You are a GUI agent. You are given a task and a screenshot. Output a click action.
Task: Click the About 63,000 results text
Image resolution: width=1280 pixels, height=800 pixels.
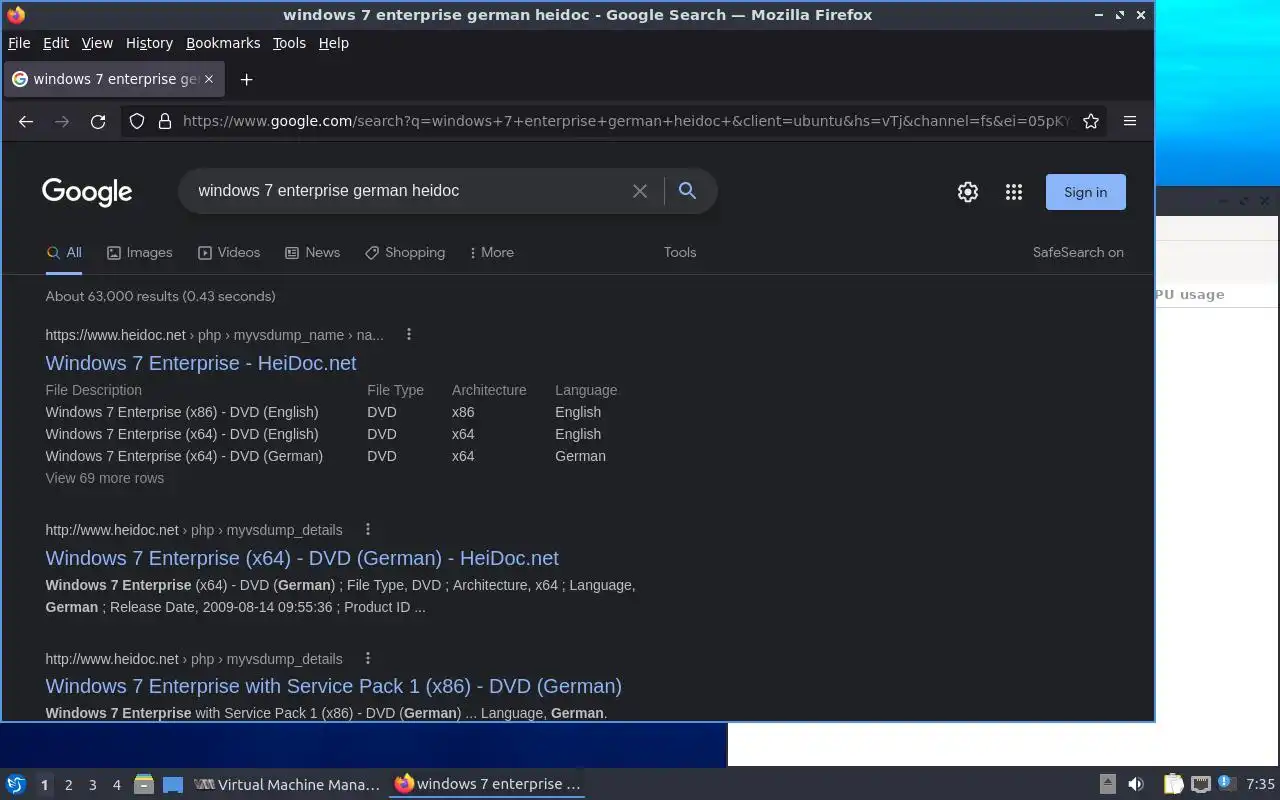tap(160, 296)
